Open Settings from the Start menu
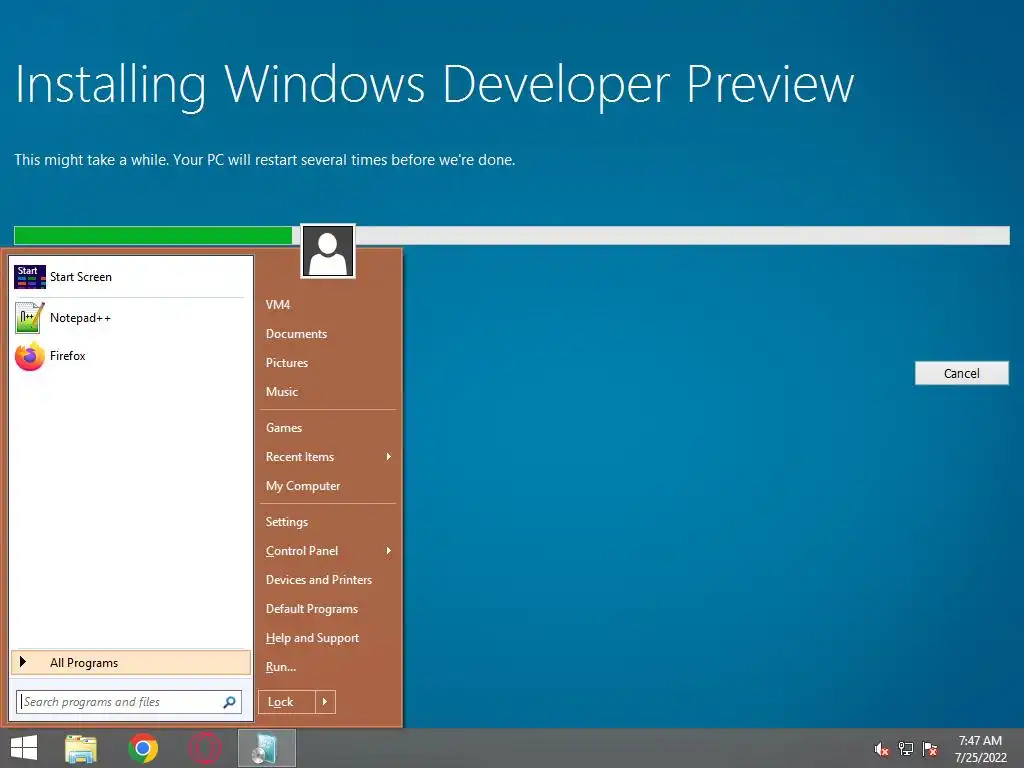The image size is (1024, 768). (287, 522)
